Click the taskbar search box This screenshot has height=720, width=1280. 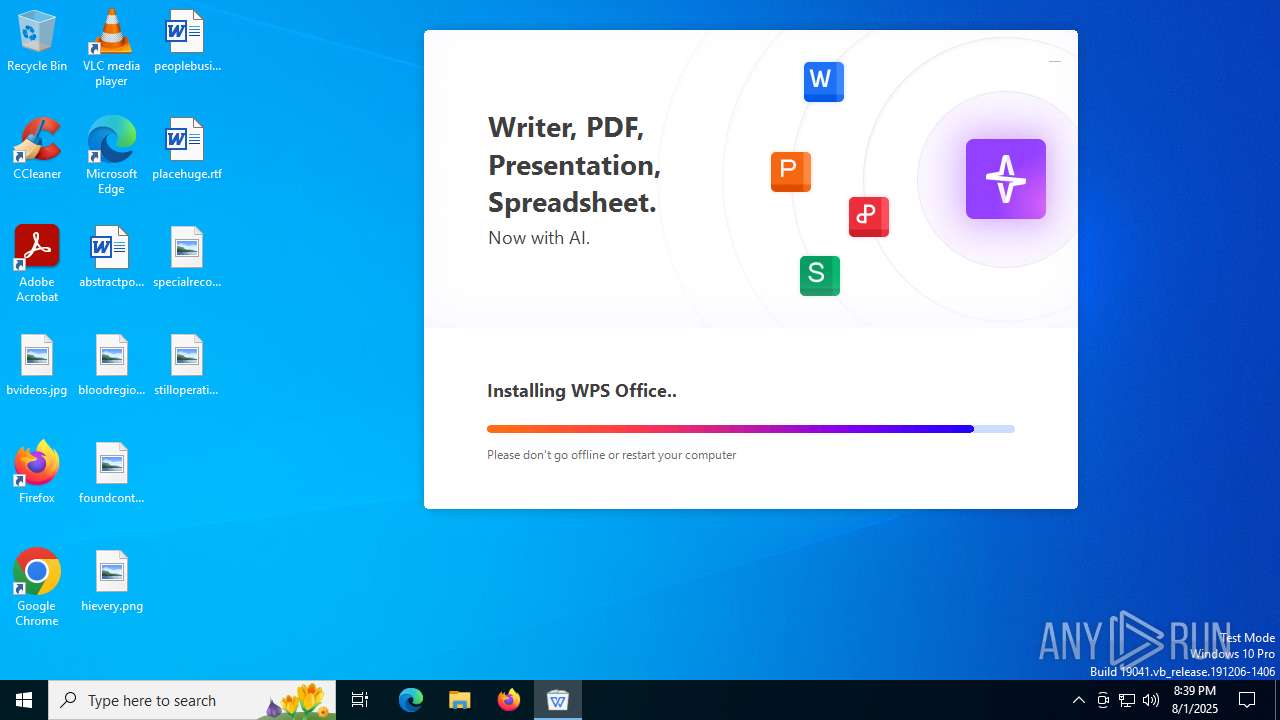[192, 700]
